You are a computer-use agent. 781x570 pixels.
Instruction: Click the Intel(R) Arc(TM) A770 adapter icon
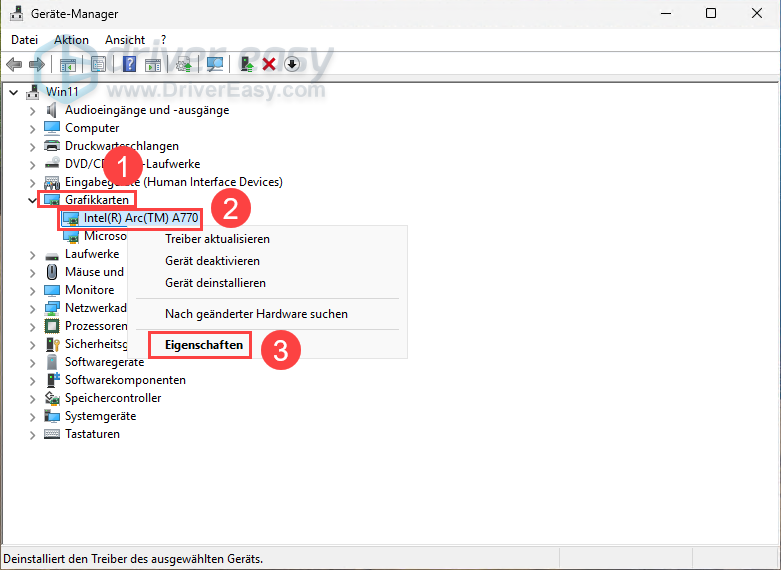(x=71, y=218)
